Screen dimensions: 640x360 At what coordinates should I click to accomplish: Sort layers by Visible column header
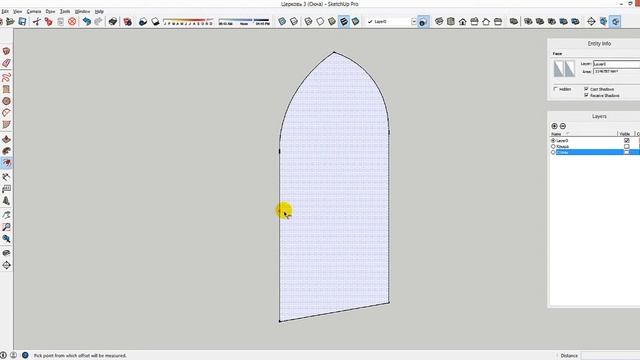(625, 134)
